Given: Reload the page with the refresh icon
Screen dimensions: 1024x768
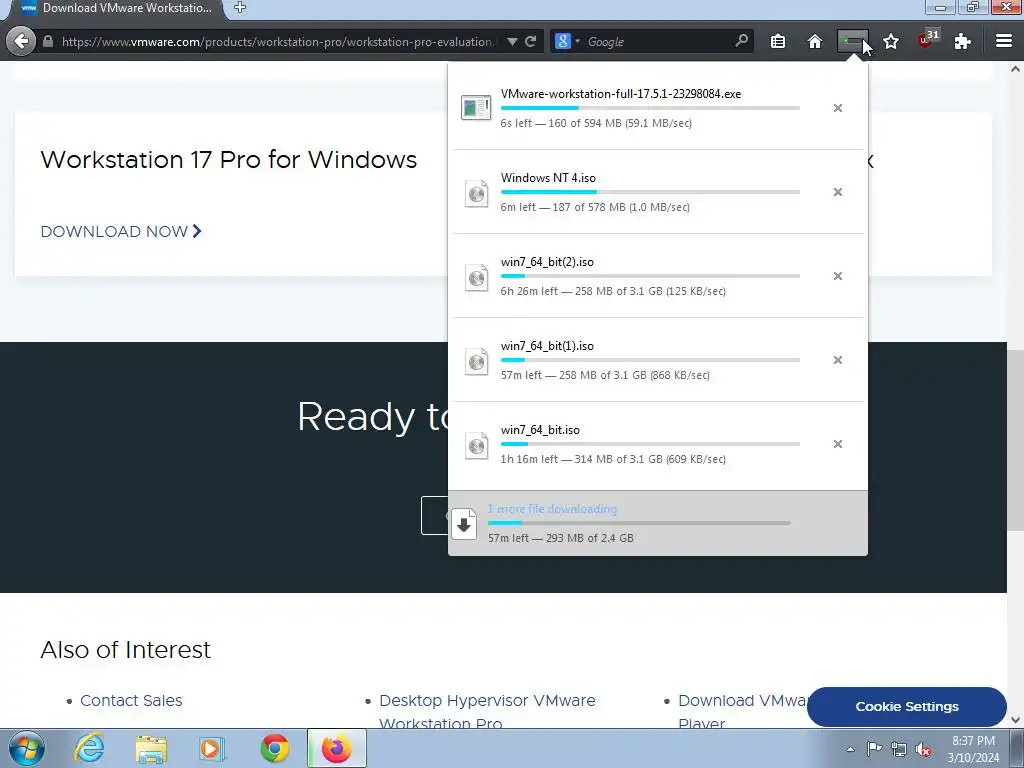Looking at the screenshot, I should click(531, 42).
